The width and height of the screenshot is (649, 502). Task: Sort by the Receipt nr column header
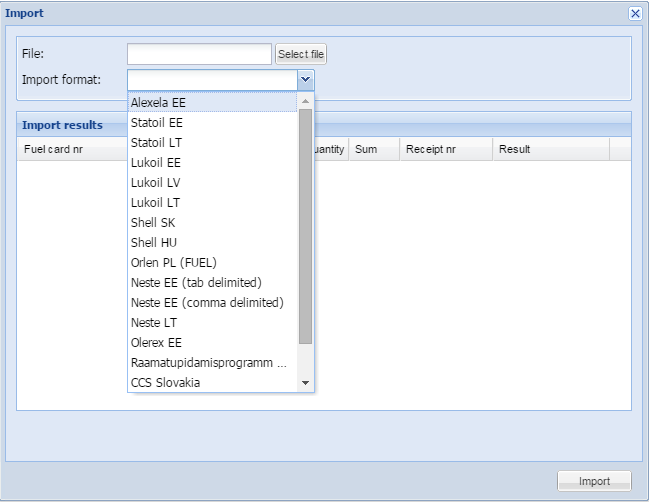pyautogui.click(x=431, y=149)
